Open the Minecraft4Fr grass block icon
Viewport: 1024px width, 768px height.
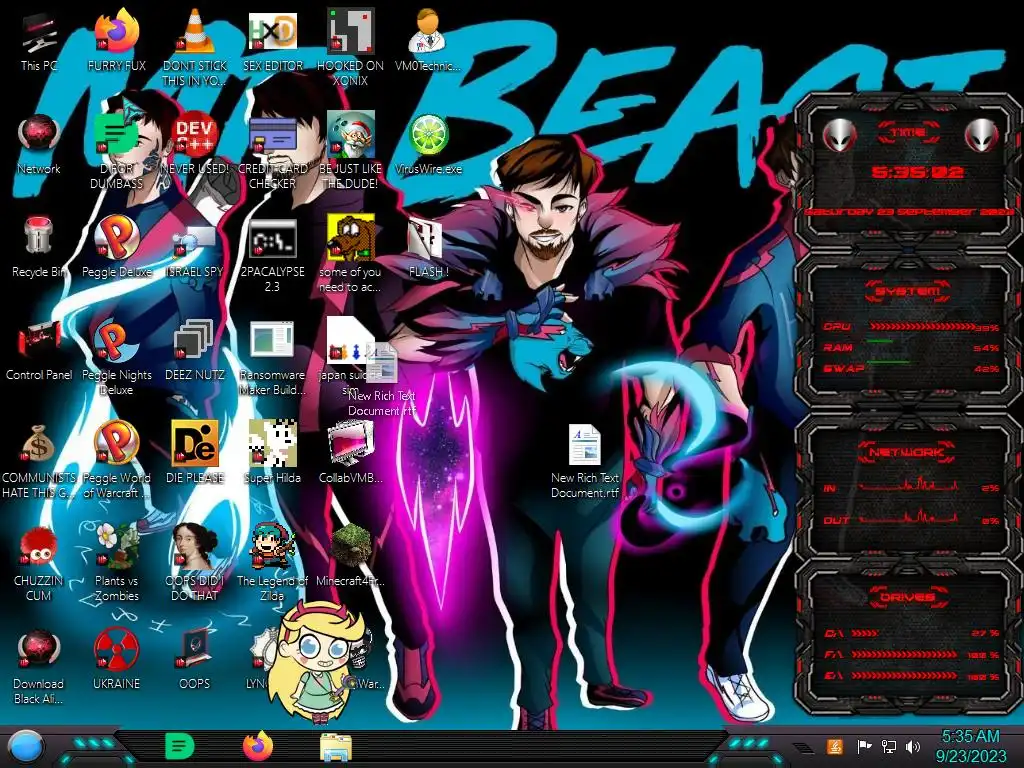coord(350,555)
